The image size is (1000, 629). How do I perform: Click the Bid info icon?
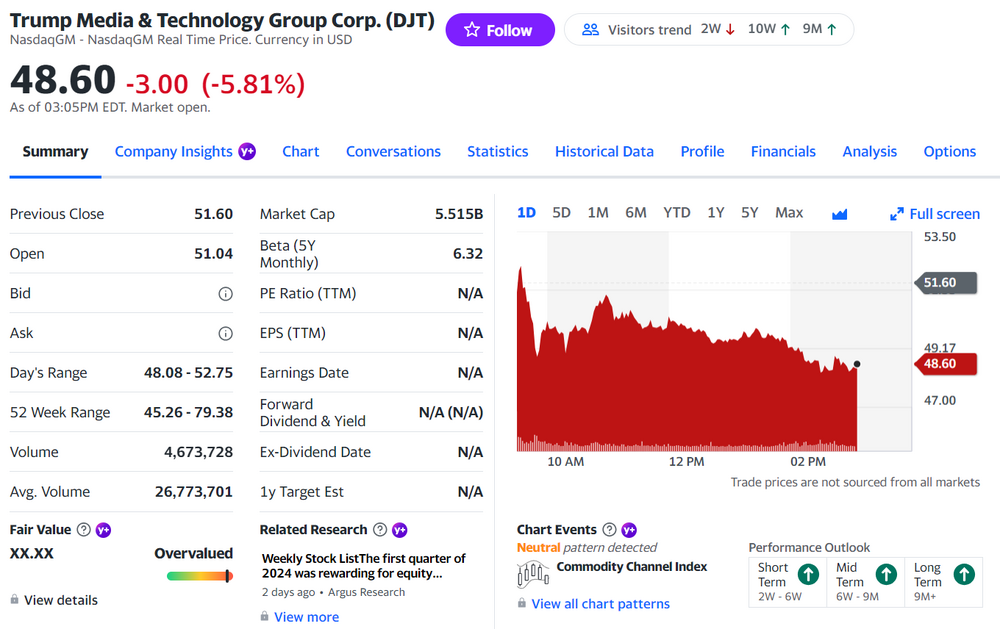[x=225, y=294]
